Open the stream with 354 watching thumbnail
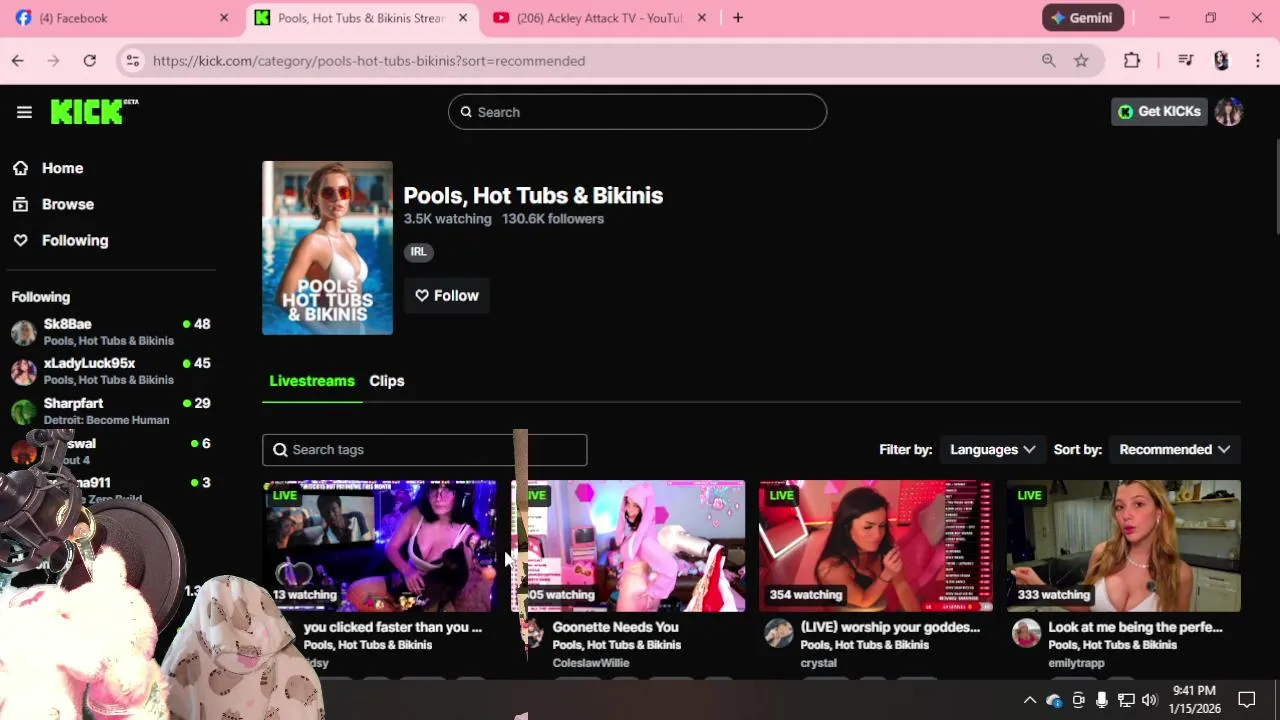 pyautogui.click(x=875, y=546)
